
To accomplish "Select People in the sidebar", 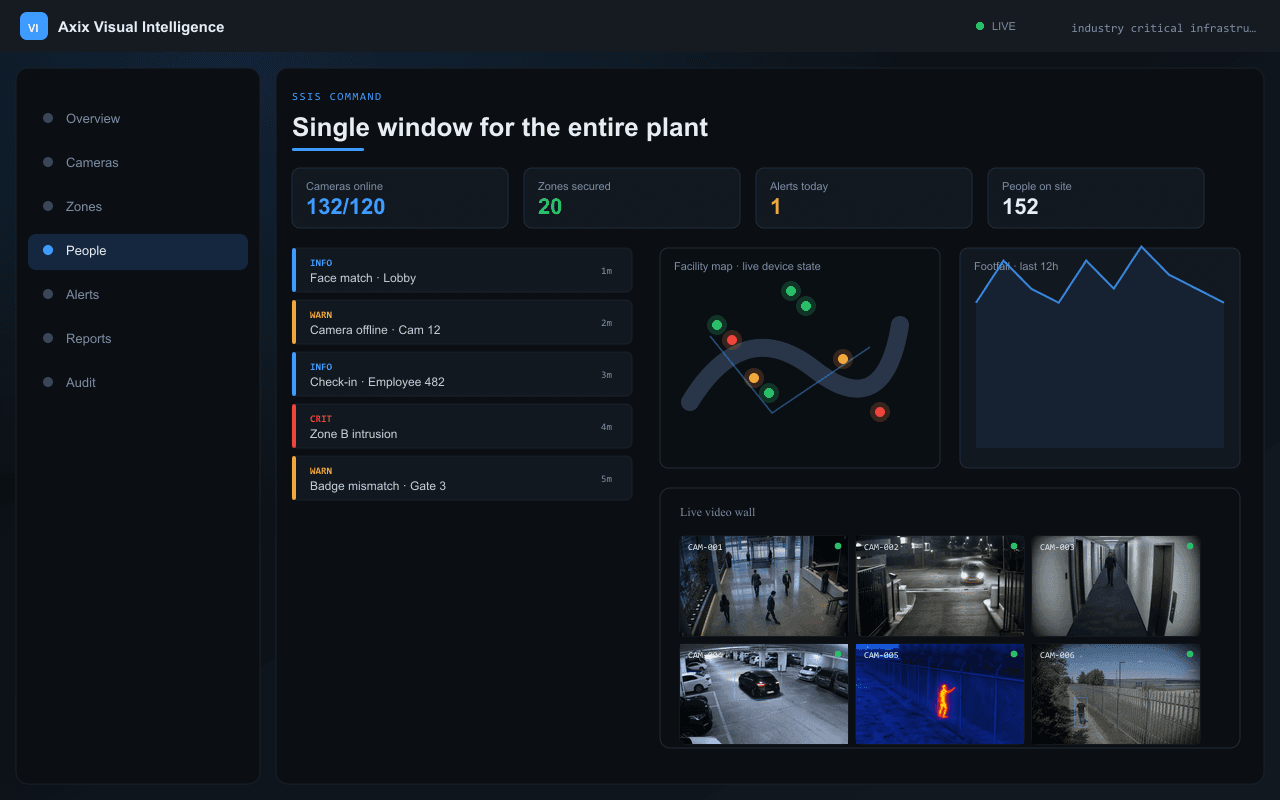I will click(138, 250).
